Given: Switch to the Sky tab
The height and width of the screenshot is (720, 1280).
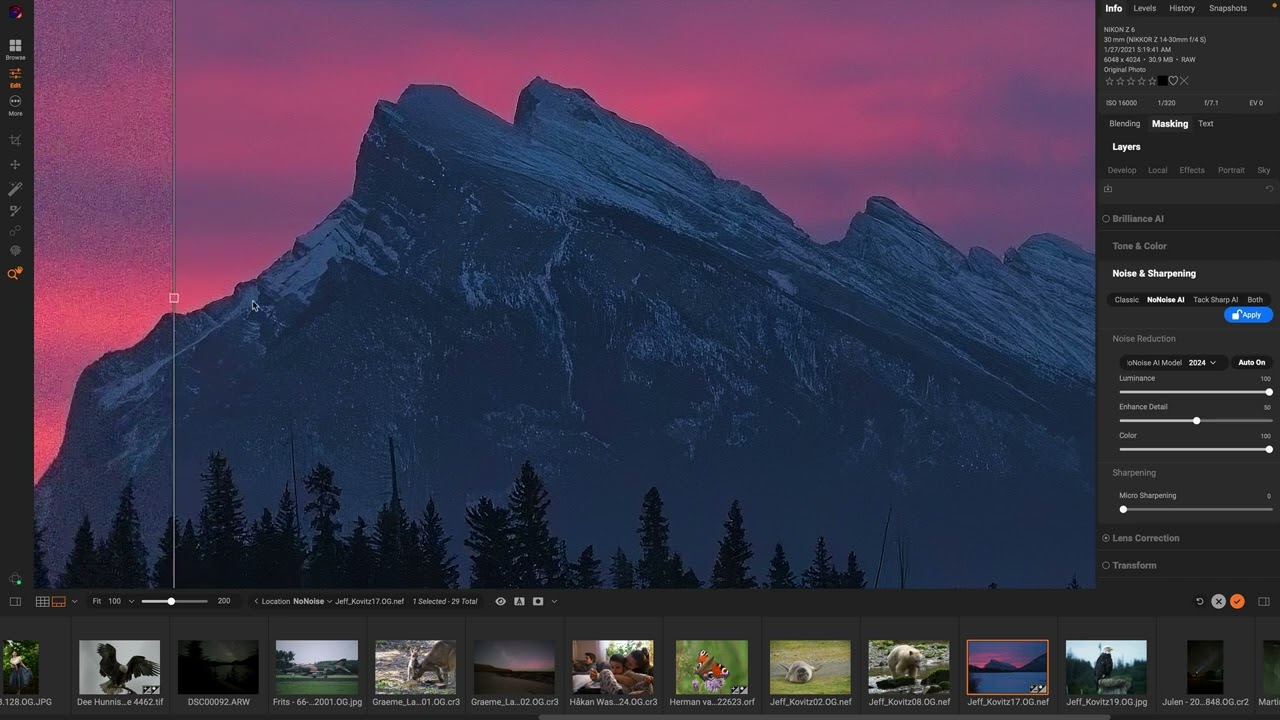Looking at the screenshot, I should coord(1264,170).
